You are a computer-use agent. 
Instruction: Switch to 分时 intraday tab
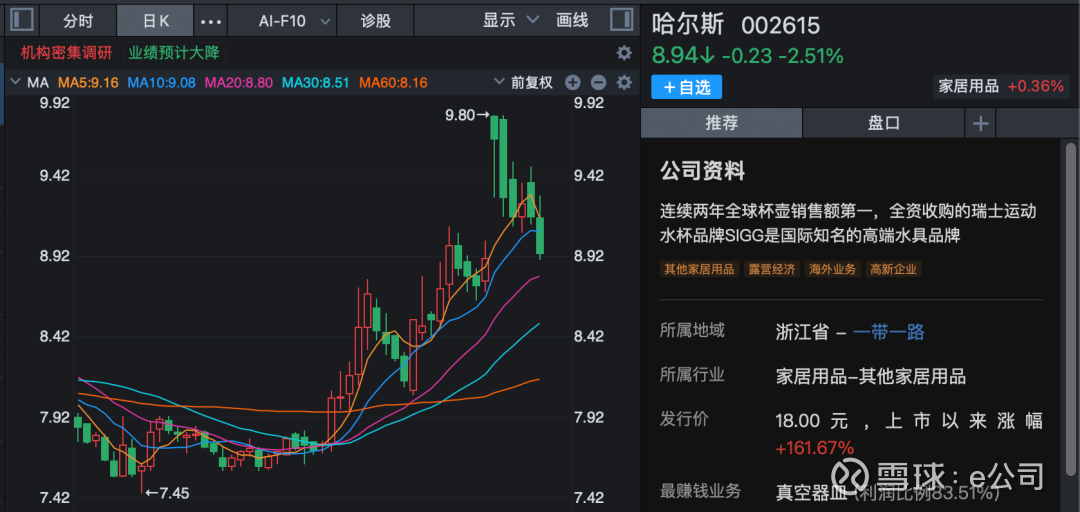coord(78,21)
